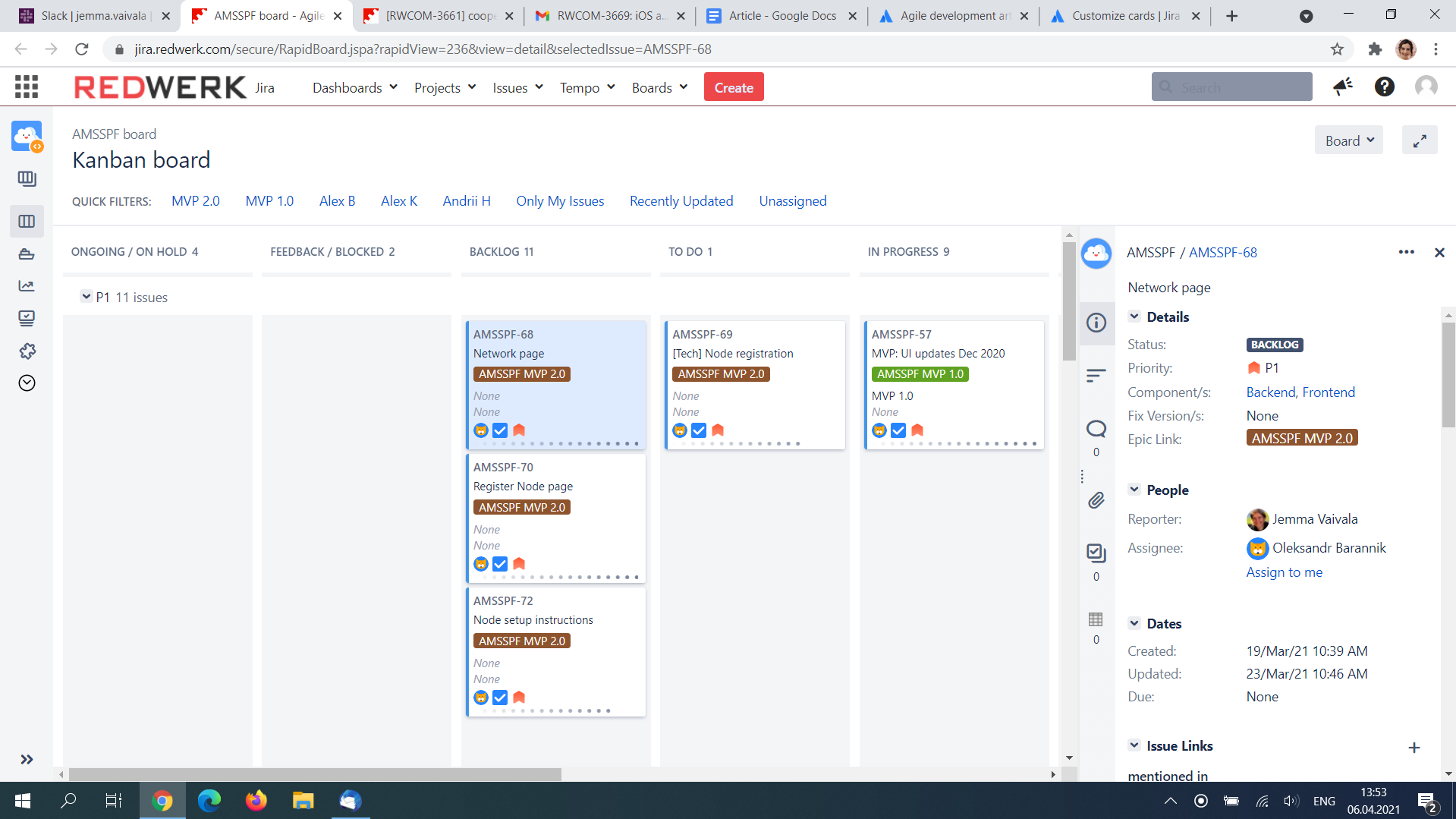Open the Releases ship icon

point(27,254)
